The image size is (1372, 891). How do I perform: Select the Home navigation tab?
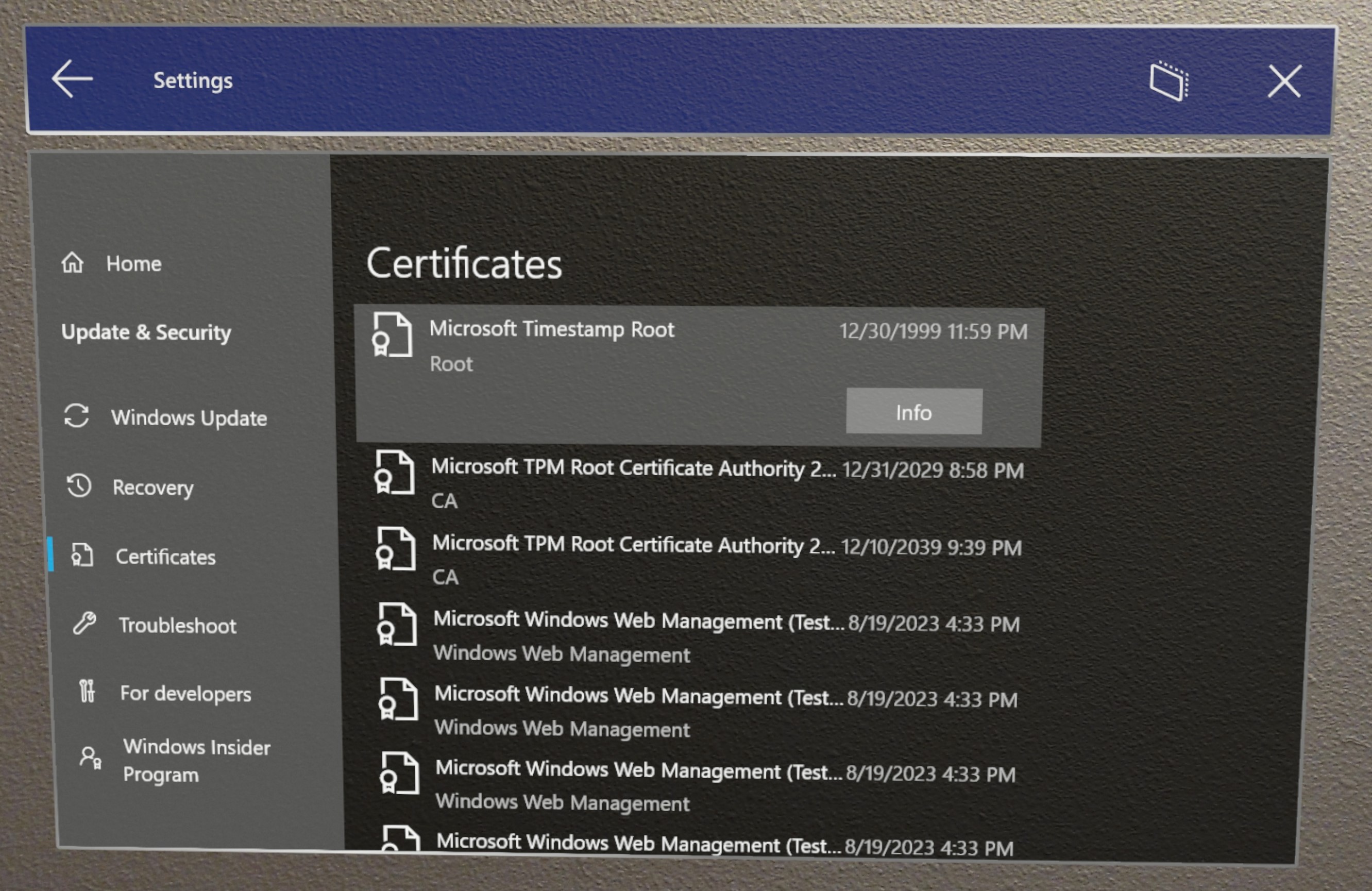[135, 262]
